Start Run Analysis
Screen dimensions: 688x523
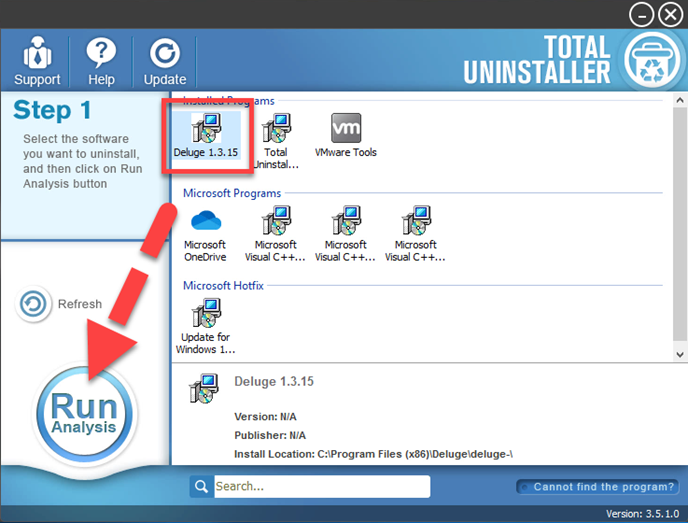(x=85, y=414)
